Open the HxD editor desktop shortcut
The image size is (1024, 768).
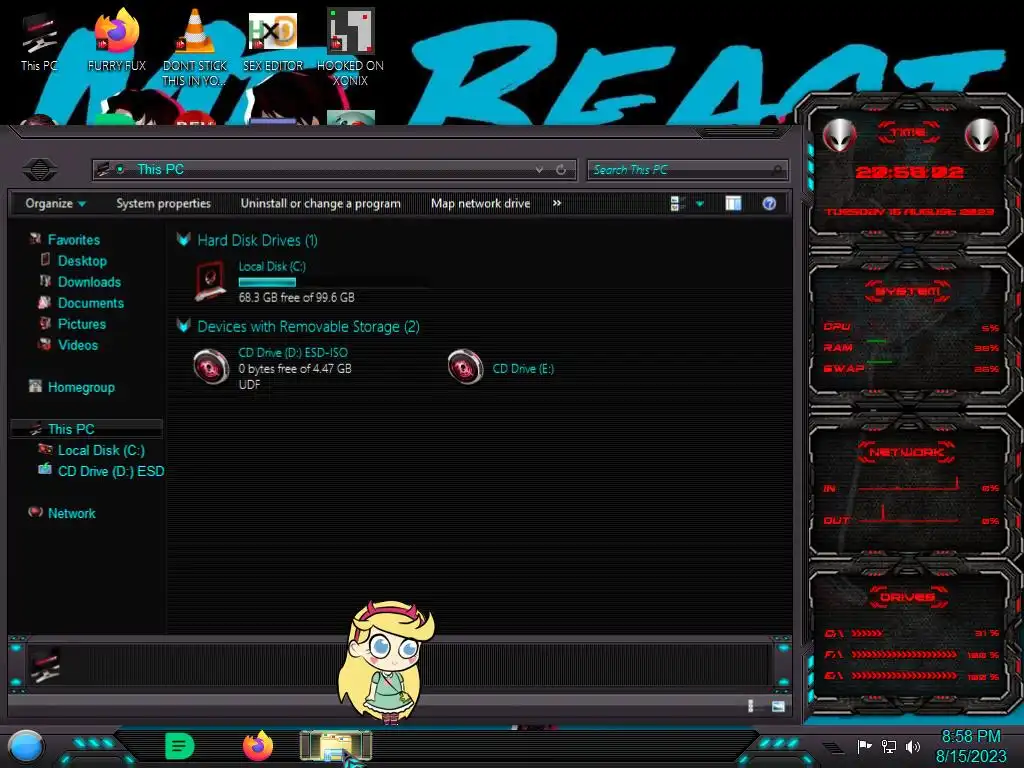[272, 40]
